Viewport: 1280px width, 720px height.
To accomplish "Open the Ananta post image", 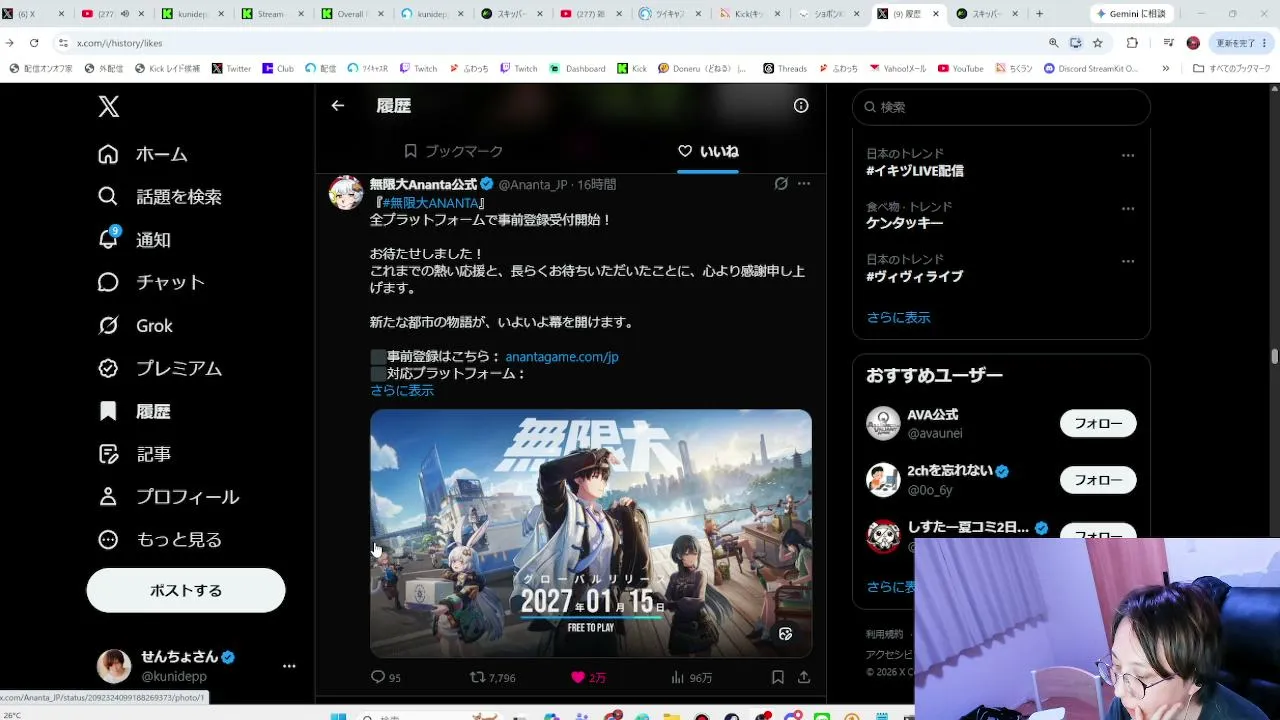I will (591, 533).
